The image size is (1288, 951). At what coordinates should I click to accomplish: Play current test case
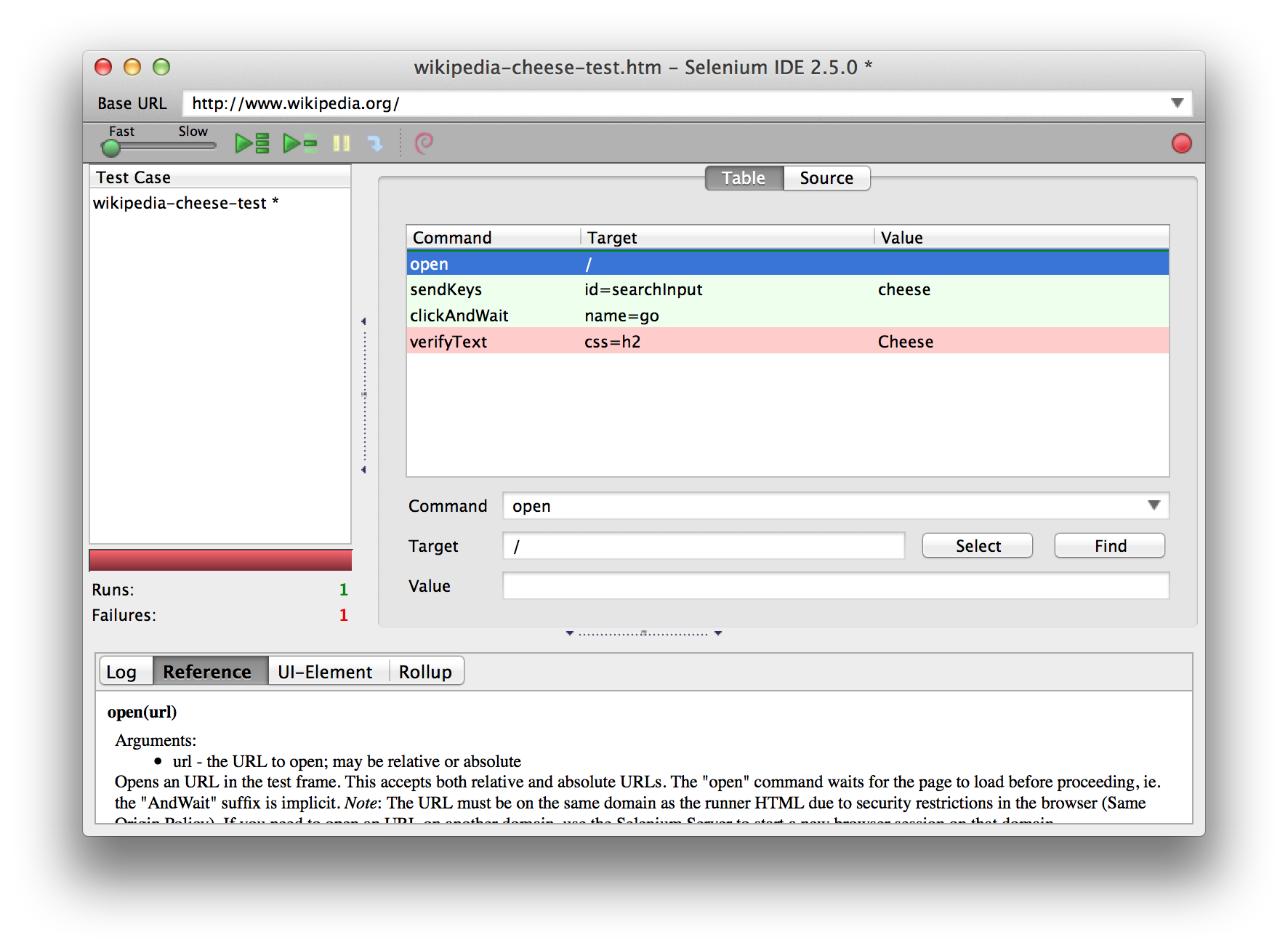300,143
